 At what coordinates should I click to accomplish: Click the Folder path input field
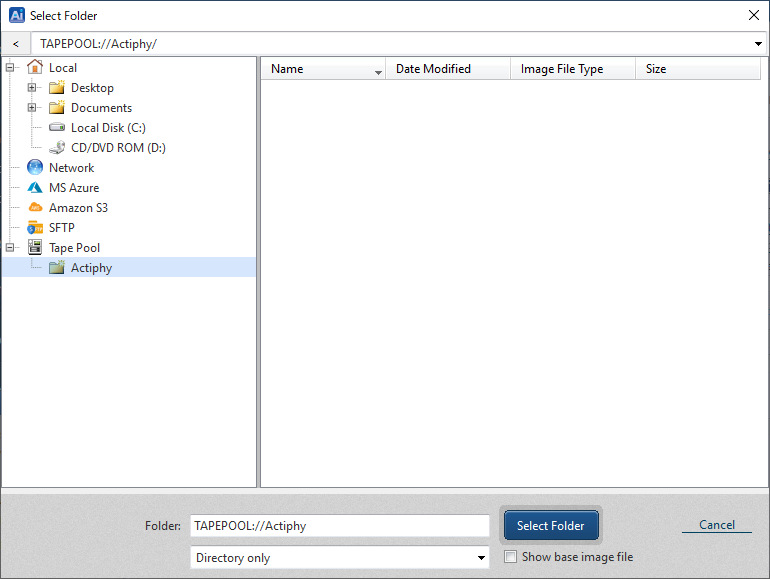click(x=339, y=526)
